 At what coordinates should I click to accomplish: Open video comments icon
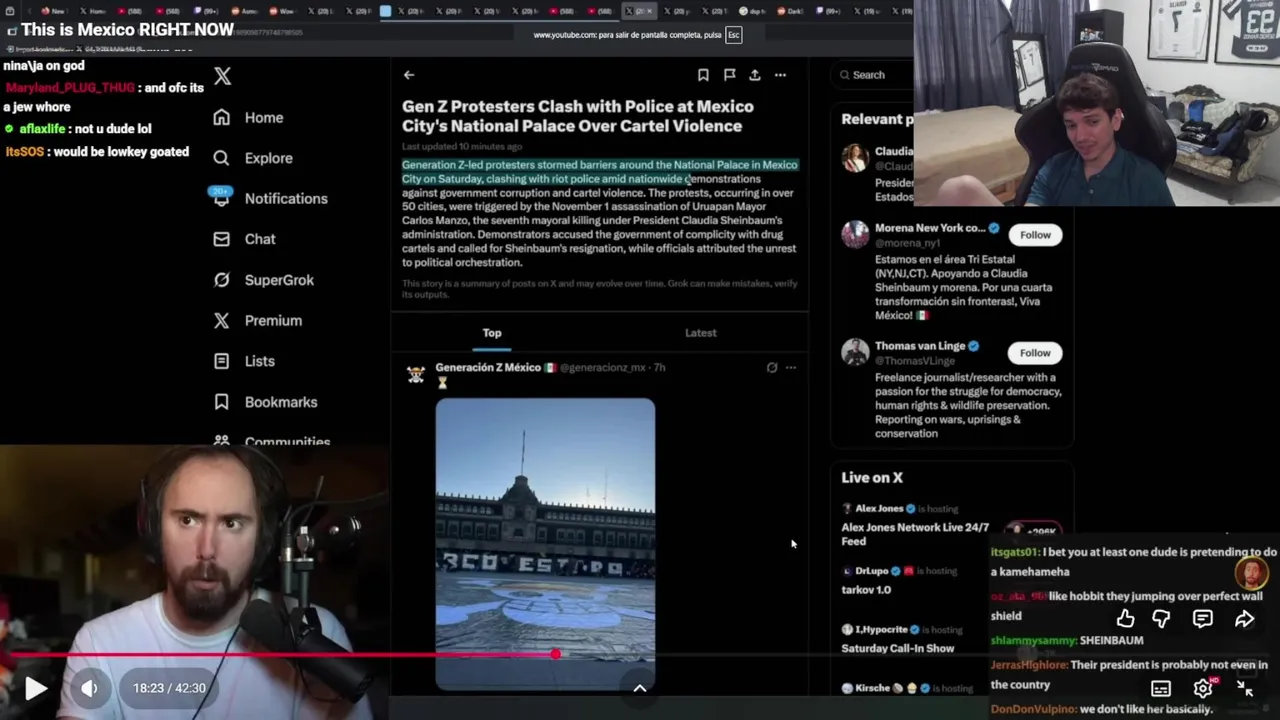coord(1202,619)
